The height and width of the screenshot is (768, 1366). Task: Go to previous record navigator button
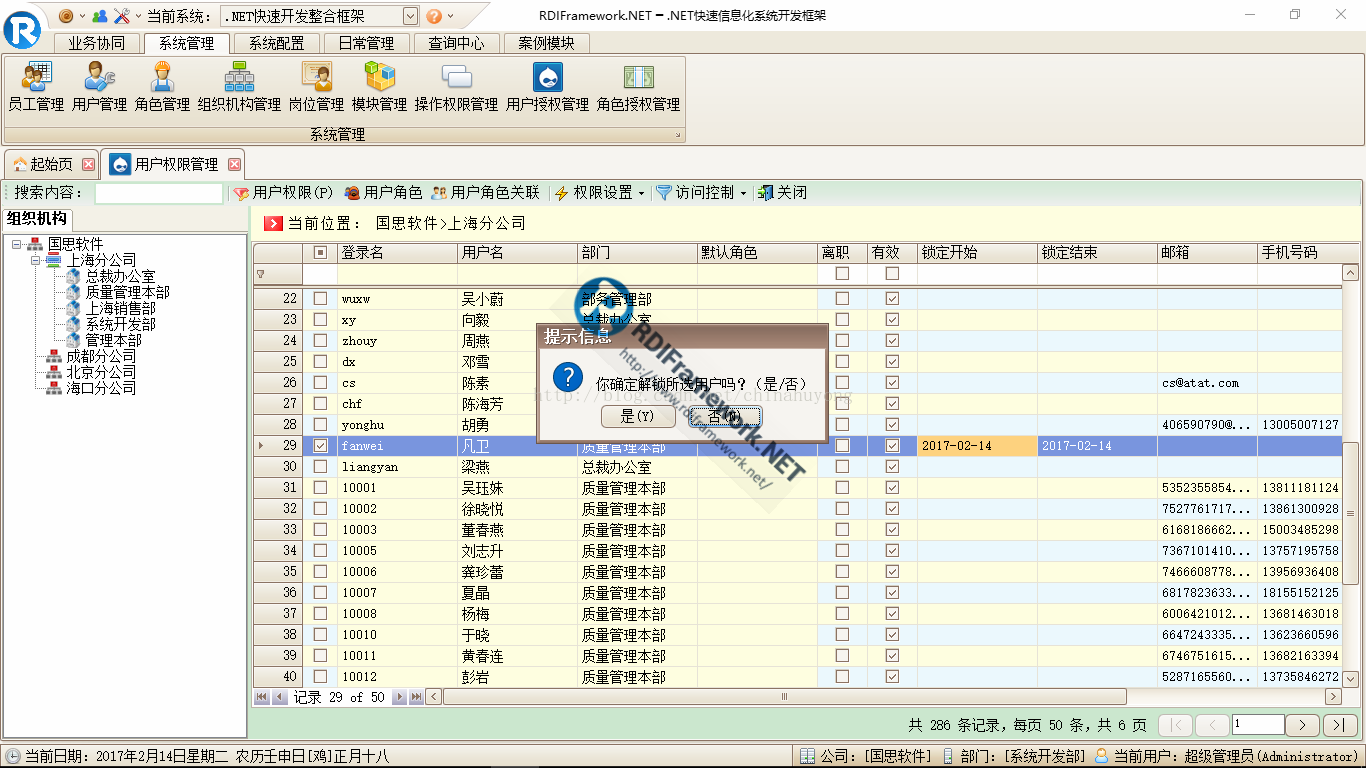pyautogui.click(x=279, y=697)
